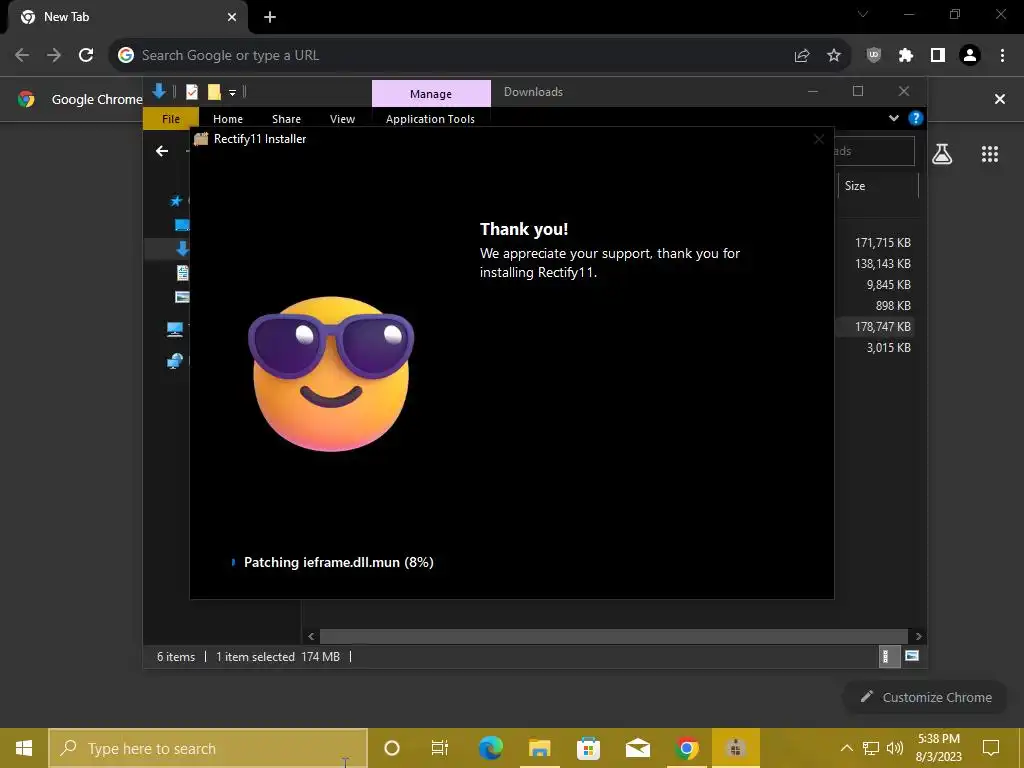The image size is (1024, 768).
Task: Switch to Chrome on taskbar
Action: [686, 748]
